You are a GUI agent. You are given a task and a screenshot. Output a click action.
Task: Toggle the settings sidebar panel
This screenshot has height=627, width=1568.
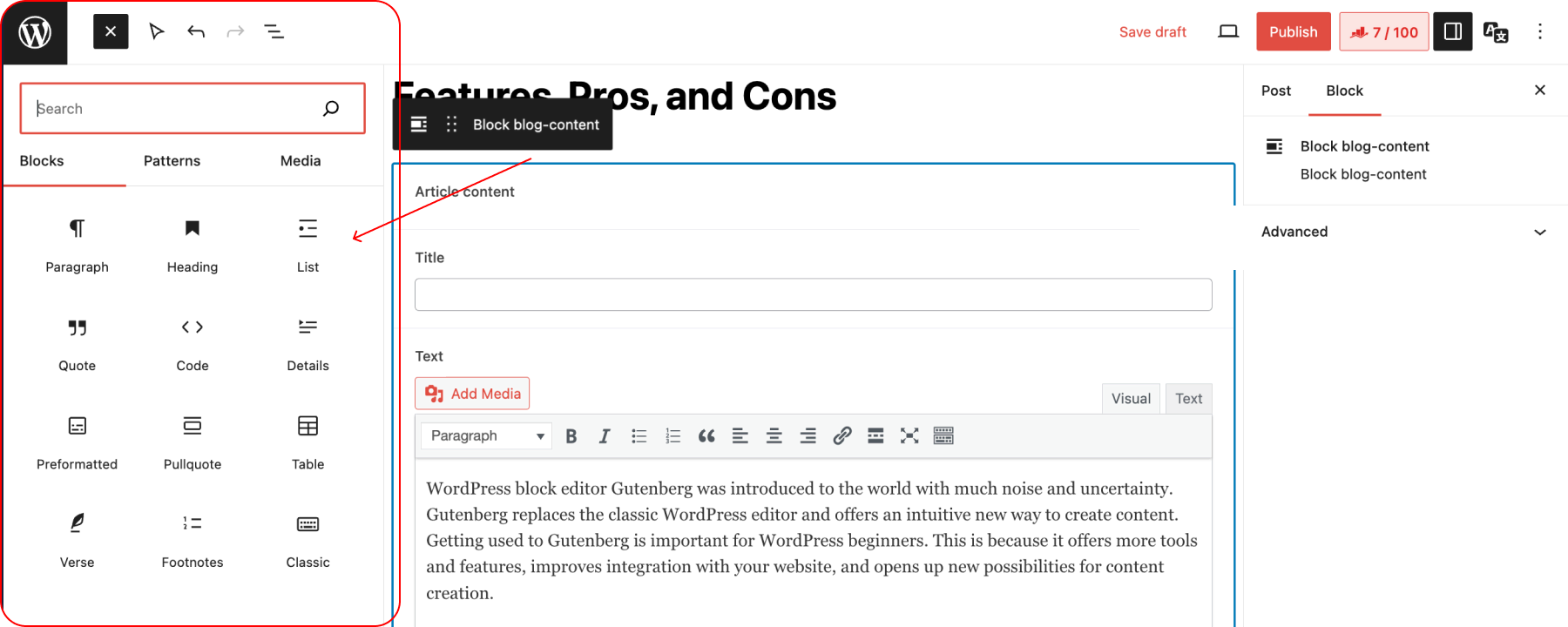click(1452, 32)
